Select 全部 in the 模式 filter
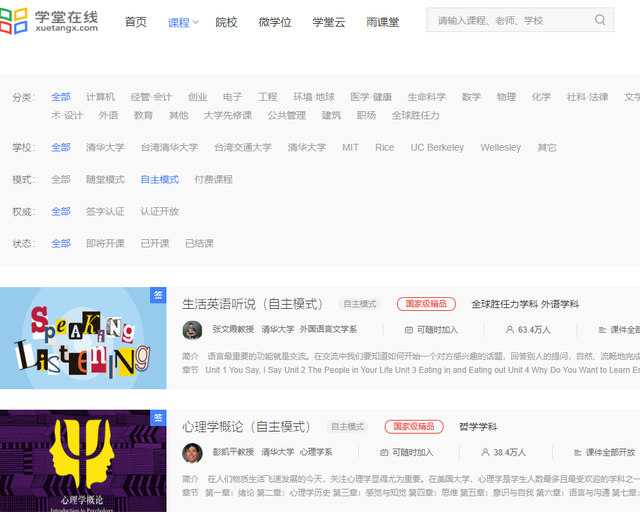This screenshot has width=640, height=514. click(x=61, y=180)
